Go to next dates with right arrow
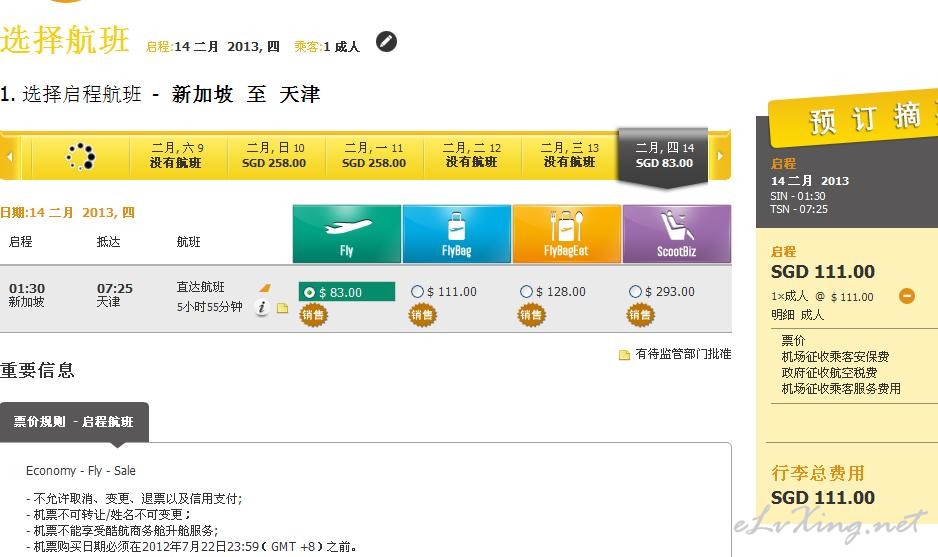The height and width of the screenshot is (557, 938). click(x=720, y=156)
